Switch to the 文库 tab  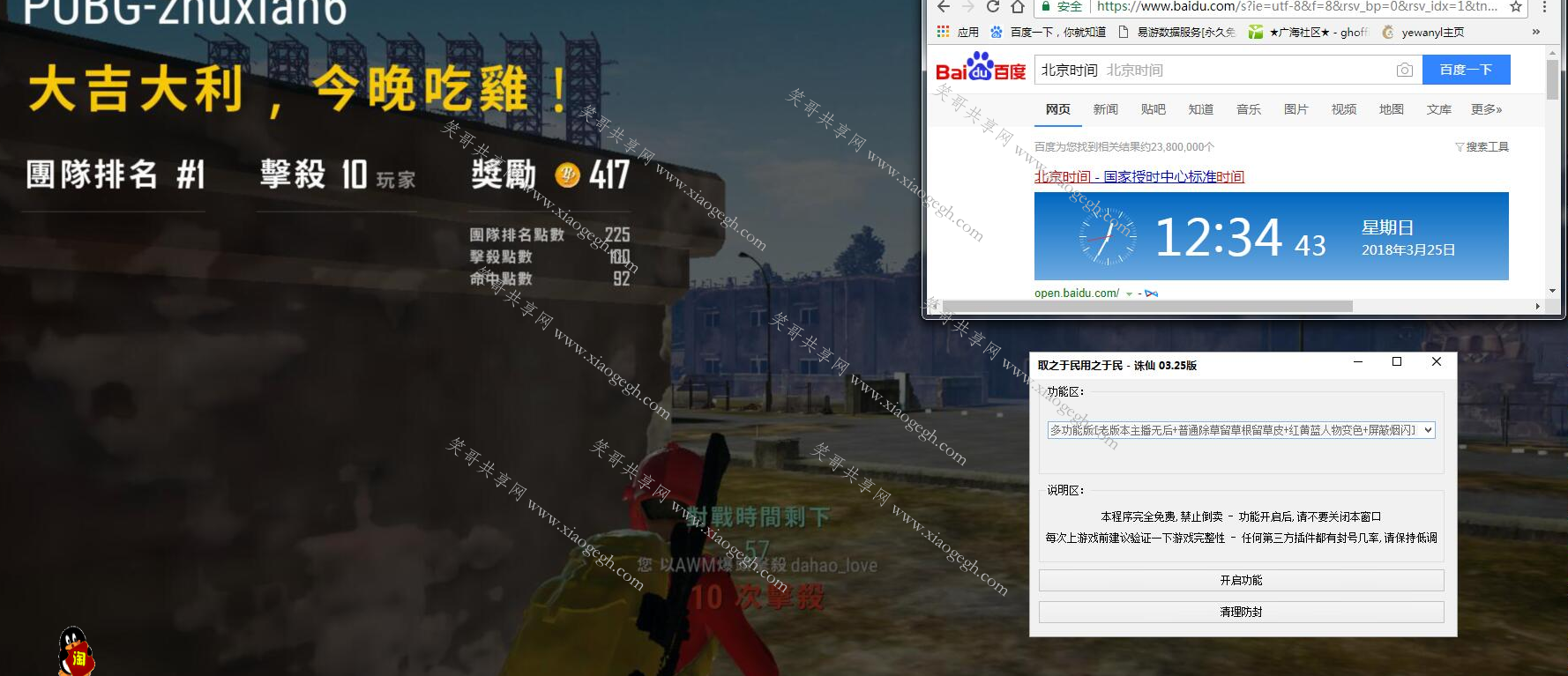click(1439, 109)
